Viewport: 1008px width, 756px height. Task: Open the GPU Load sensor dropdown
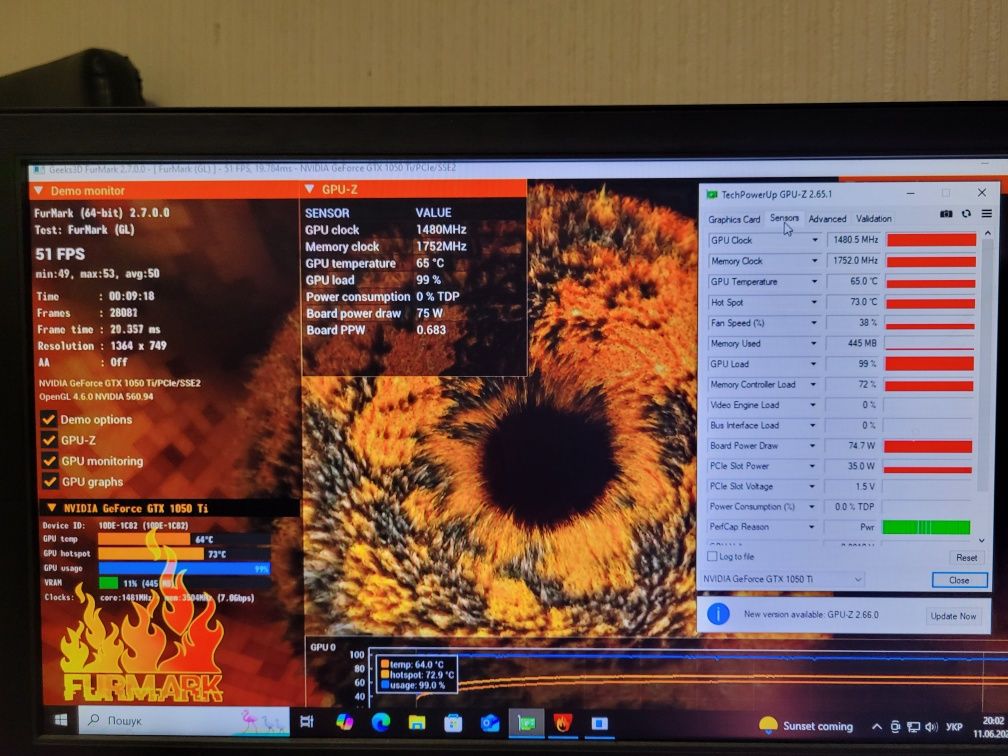point(813,364)
